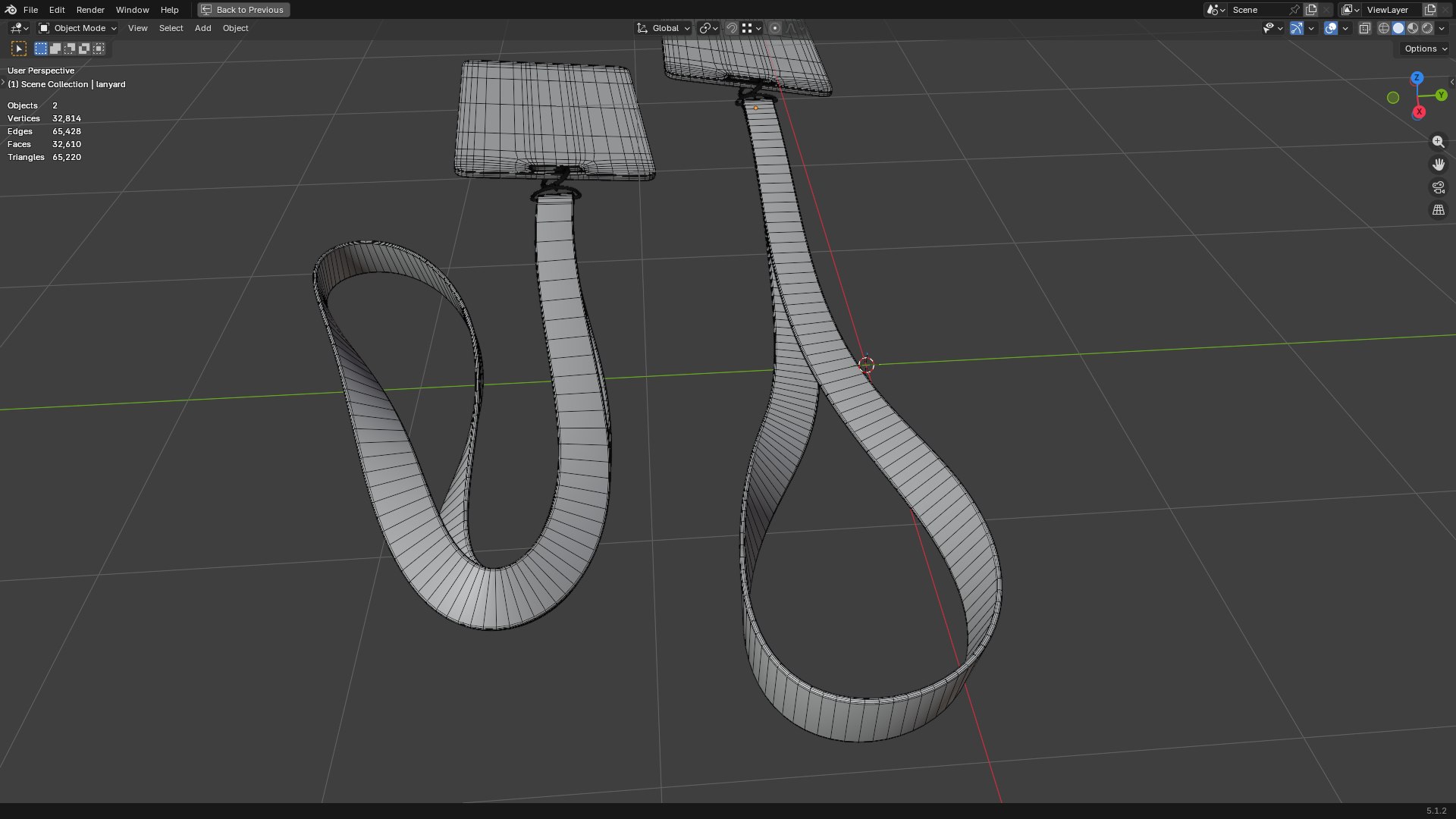Choose the Intersect Selection mode icon

(99, 49)
